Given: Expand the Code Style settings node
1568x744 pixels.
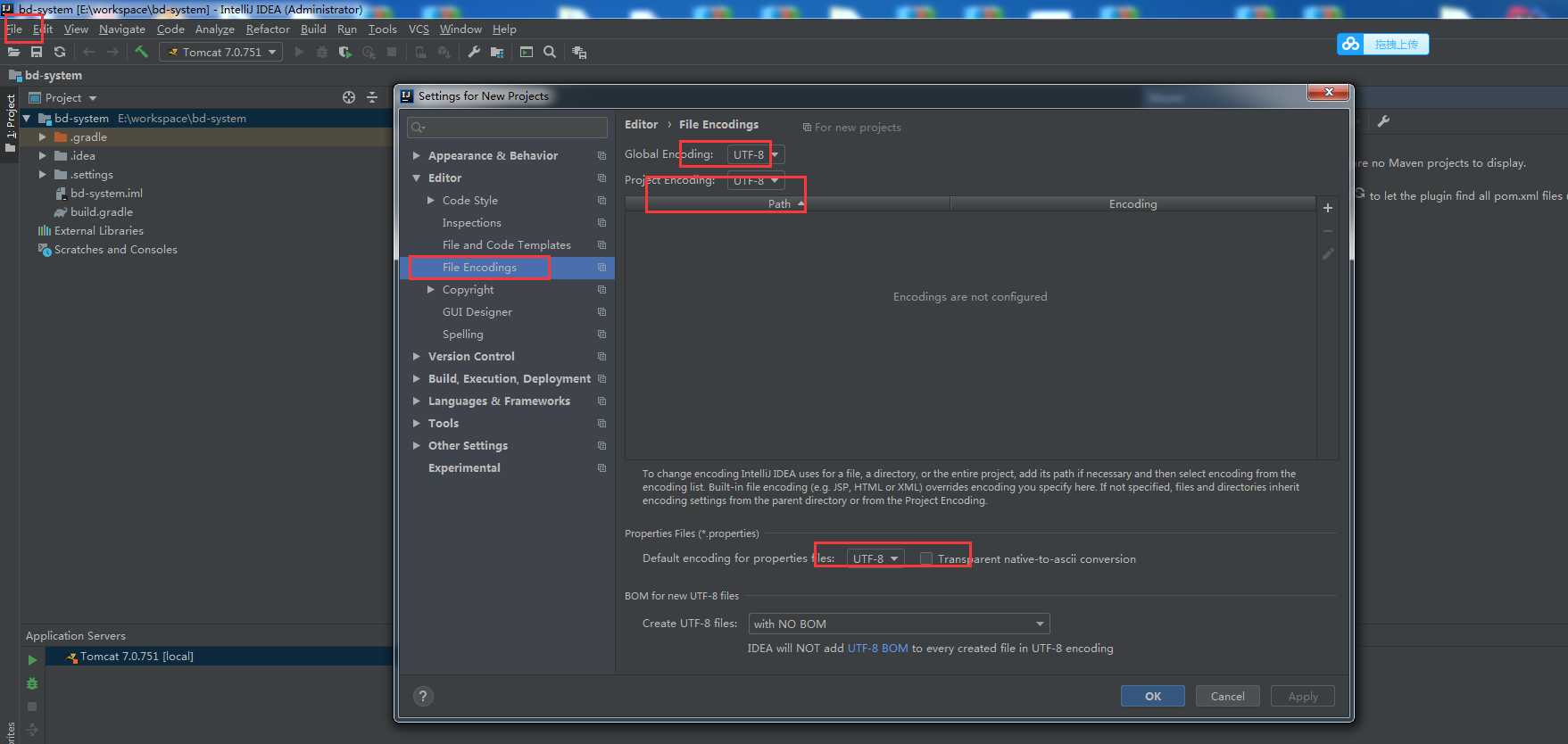Looking at the screenshot, I should click(431, 200).
